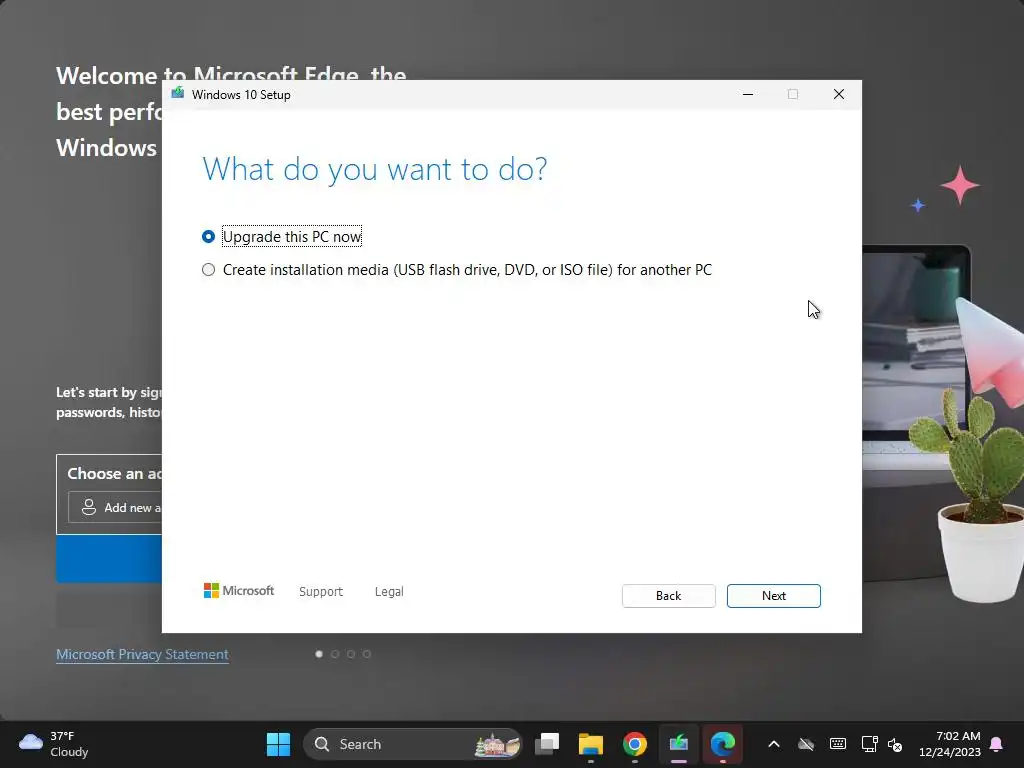Open the Support link in Setup

[321, 592]
